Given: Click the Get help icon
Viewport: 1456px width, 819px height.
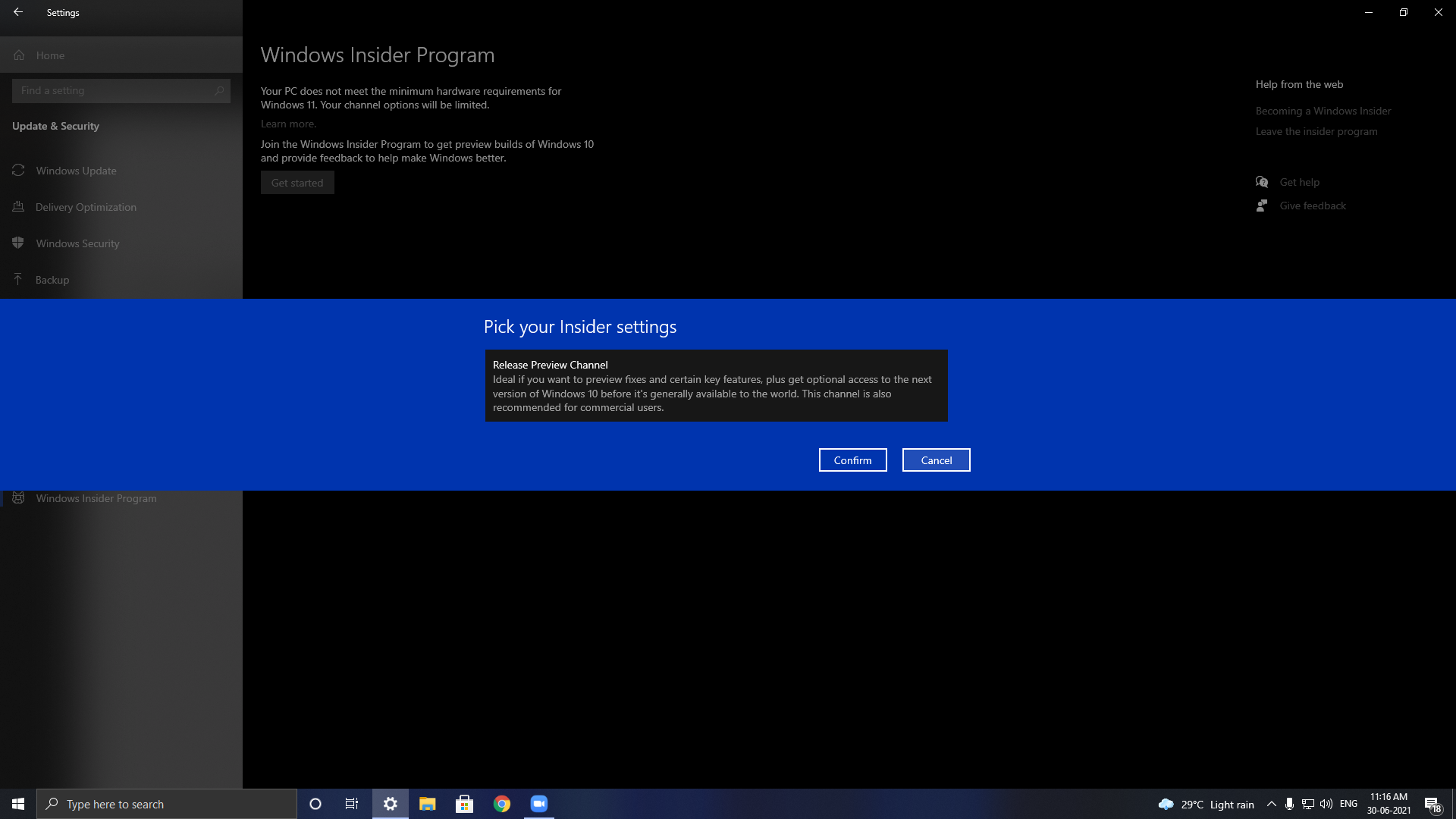Looking at the screenshot, I should tap(1261, 182).
